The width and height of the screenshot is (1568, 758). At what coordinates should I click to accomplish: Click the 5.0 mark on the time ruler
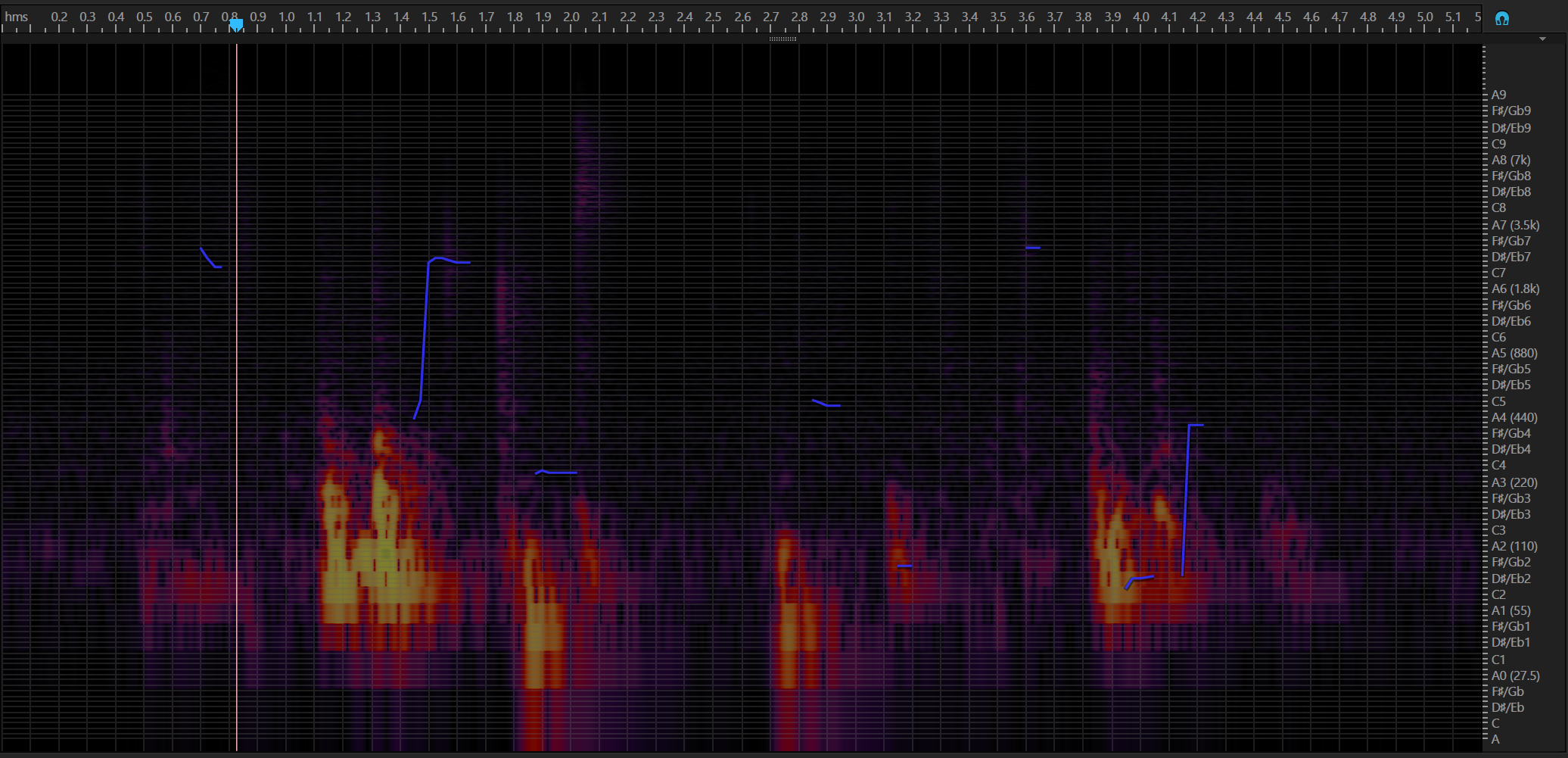pos(1425,17)
